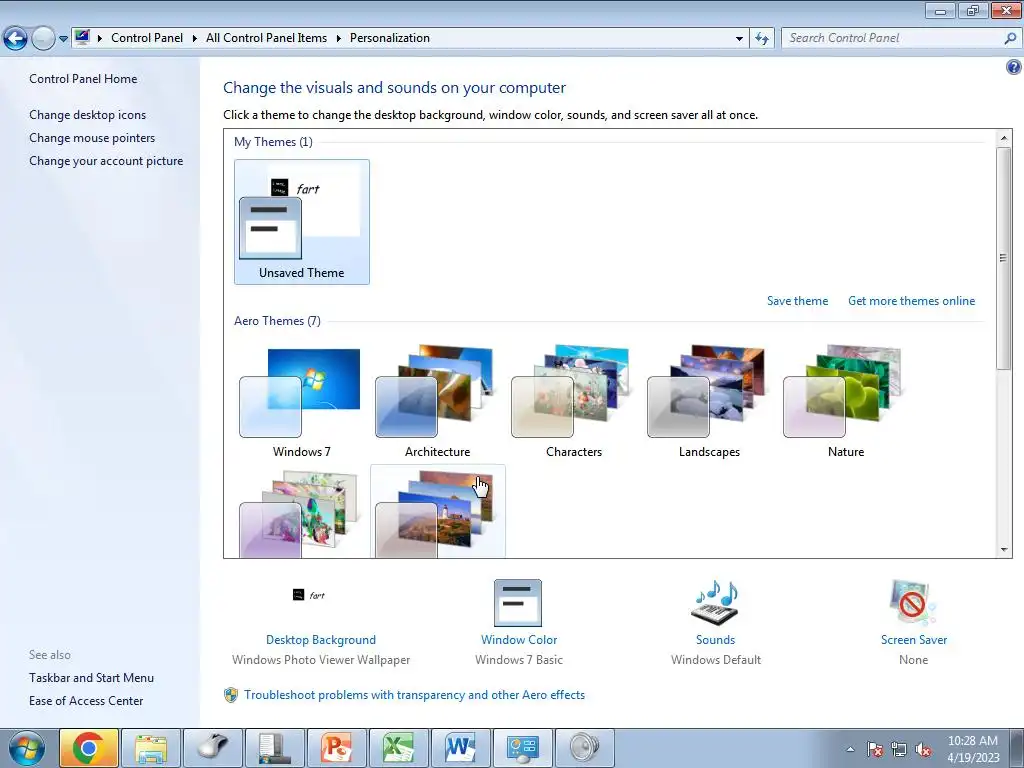Open Change desktop icons
Image resolution: width=1024 pixels, height=768 pixels.
[x=88, y=114]
